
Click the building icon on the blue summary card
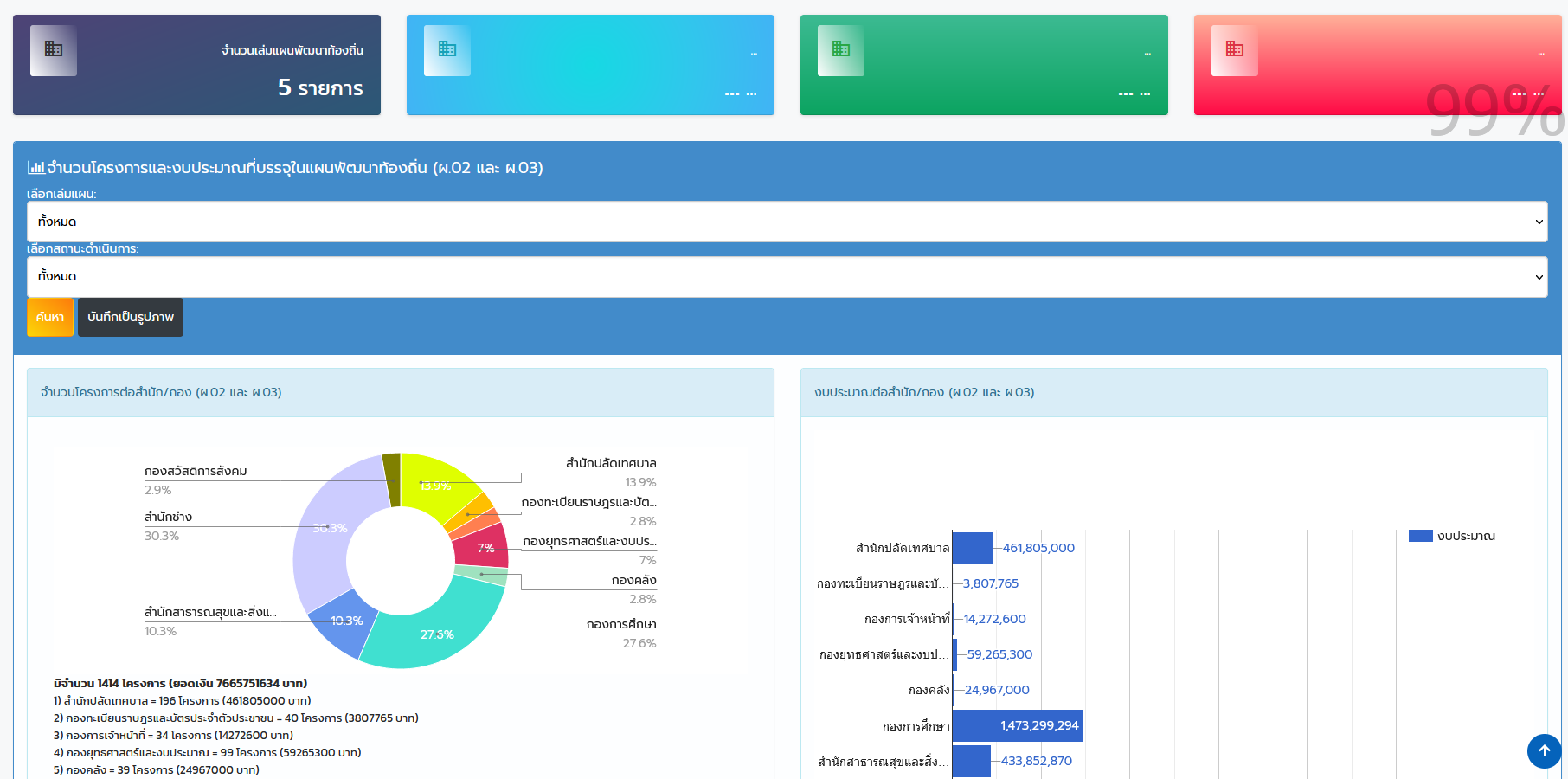tap(447, 50)
